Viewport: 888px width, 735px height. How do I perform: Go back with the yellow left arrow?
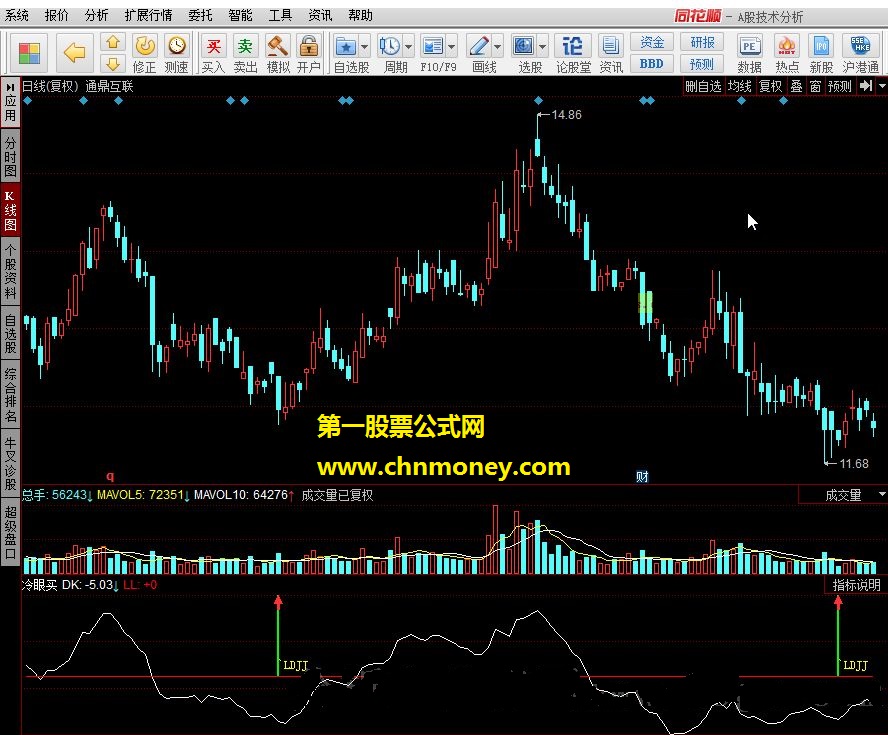(74, 53)
